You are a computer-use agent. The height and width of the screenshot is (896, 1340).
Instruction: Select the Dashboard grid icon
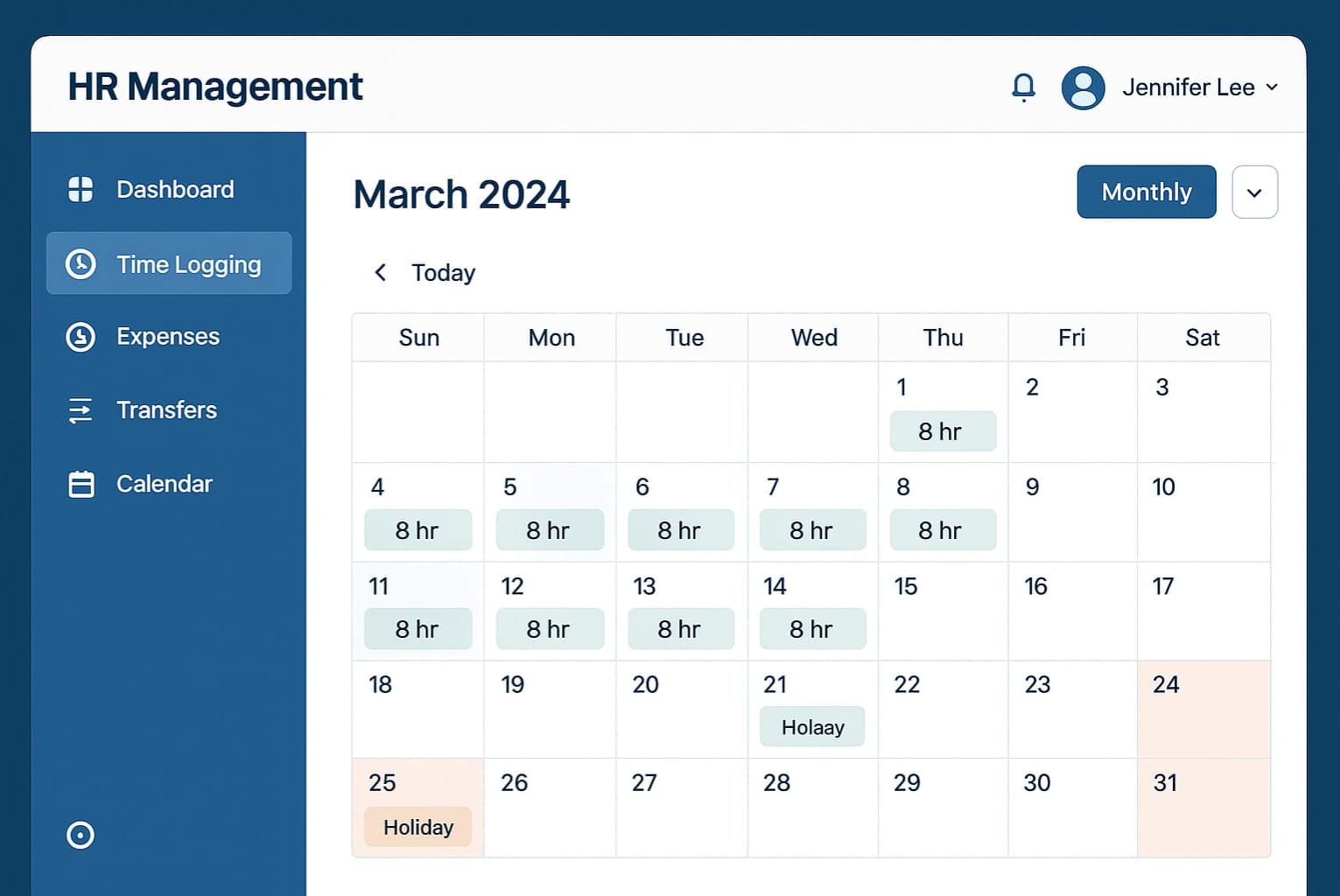coord(81,189)
